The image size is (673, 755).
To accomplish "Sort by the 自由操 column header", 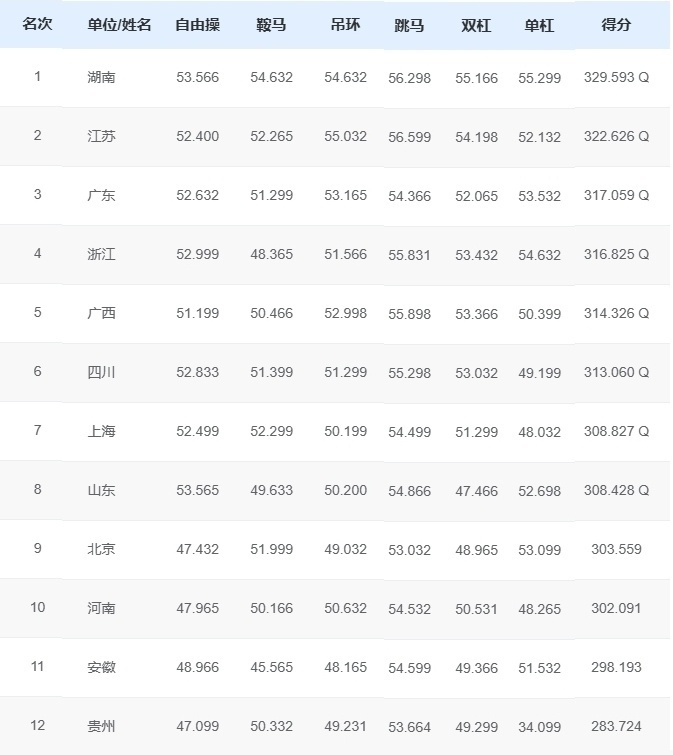I will (x=197, y=24).
